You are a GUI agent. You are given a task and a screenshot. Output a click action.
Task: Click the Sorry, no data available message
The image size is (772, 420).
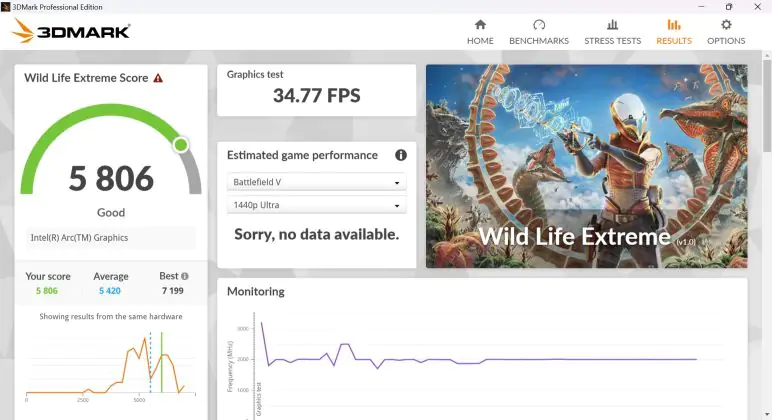(317, 234)
